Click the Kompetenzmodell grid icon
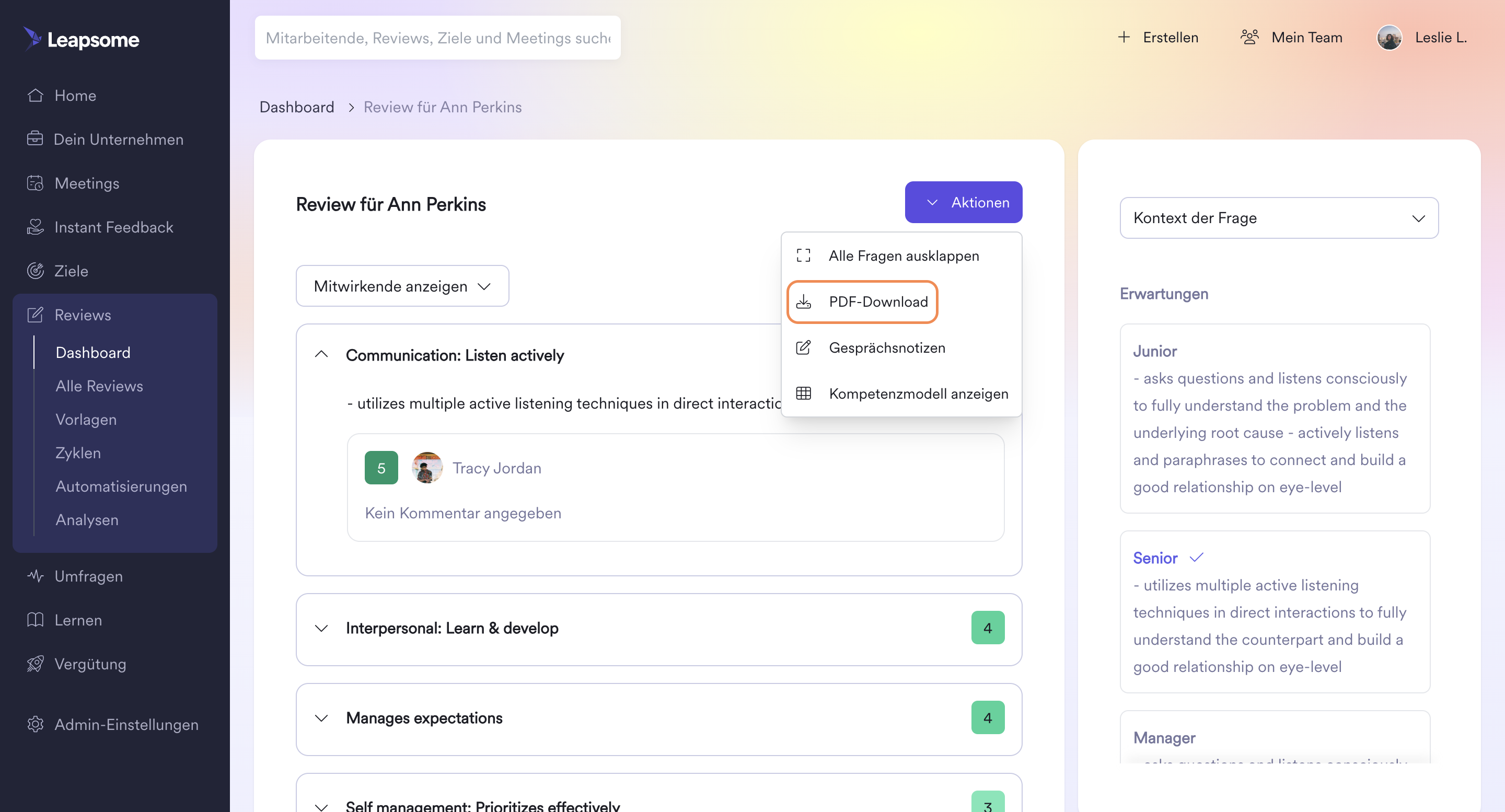This screenshot has width=1505, height=812. 803,393
